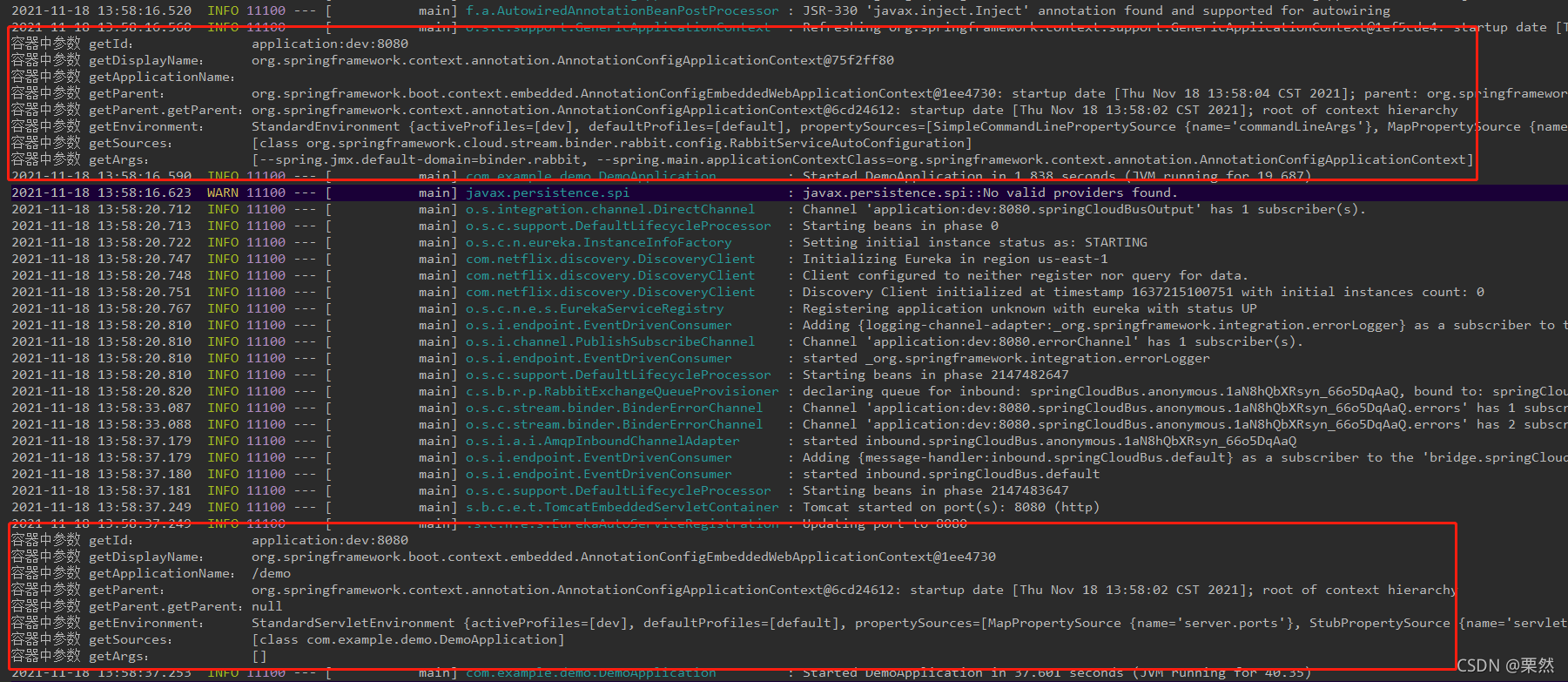Select getSources value containing RabbitServiceAutoConfiguration
Viewport: 1568px width, 682px height.
(611, 143)
